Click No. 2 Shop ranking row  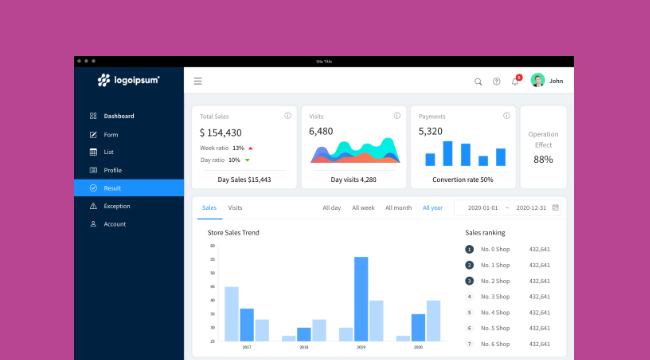[x=507, y=281]
